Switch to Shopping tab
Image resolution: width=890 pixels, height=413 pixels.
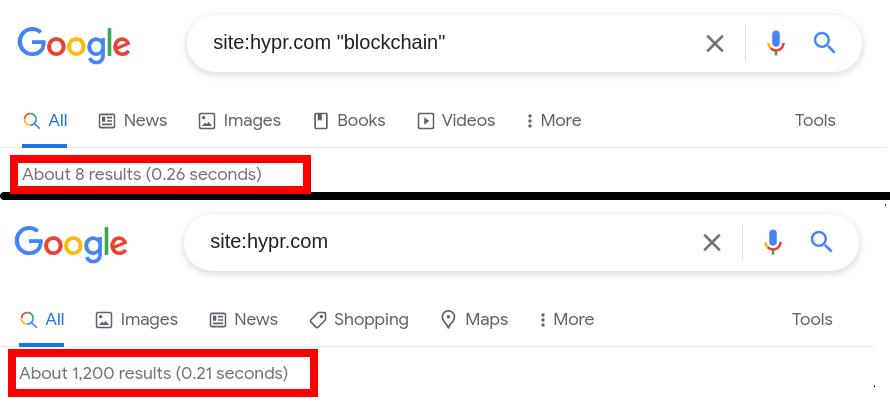[x=359, y=320]
